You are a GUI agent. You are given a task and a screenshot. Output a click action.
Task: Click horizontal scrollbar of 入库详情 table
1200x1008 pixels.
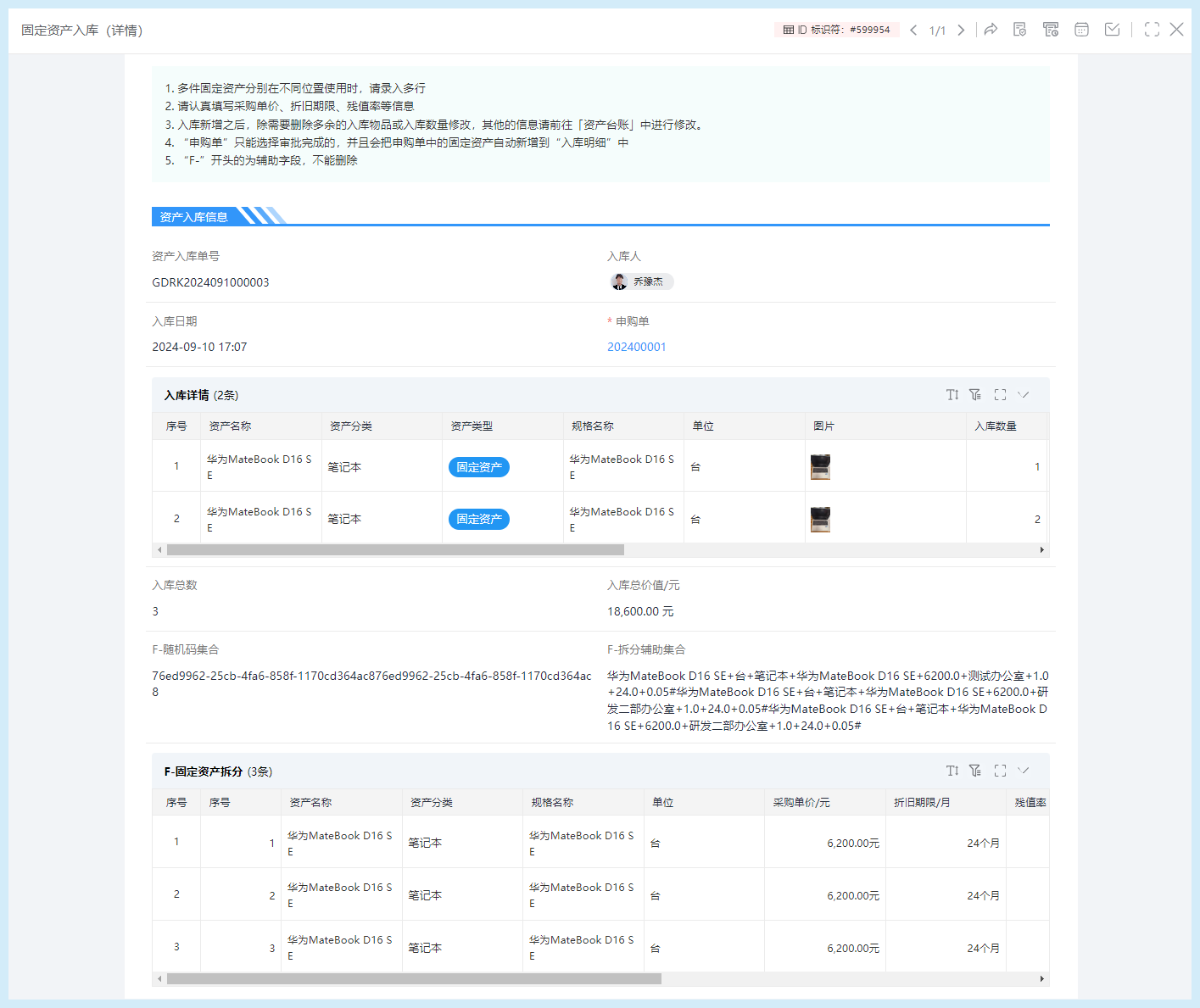[x=395, y=550]
